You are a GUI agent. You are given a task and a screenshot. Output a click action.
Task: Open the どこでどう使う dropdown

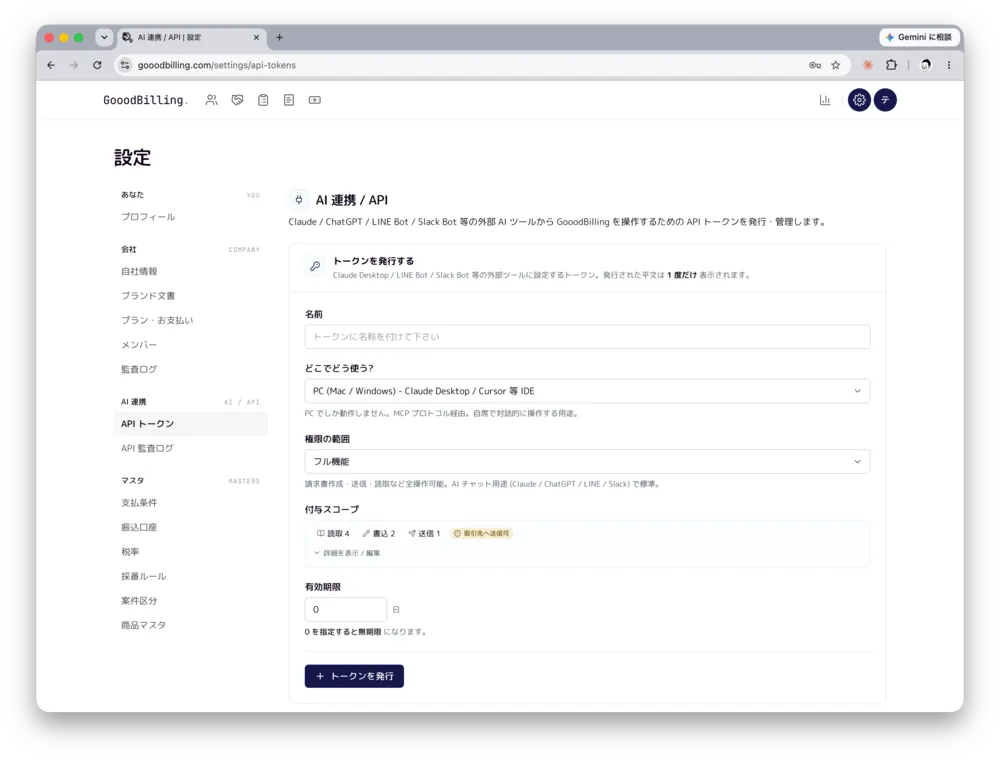click(587, 391)
